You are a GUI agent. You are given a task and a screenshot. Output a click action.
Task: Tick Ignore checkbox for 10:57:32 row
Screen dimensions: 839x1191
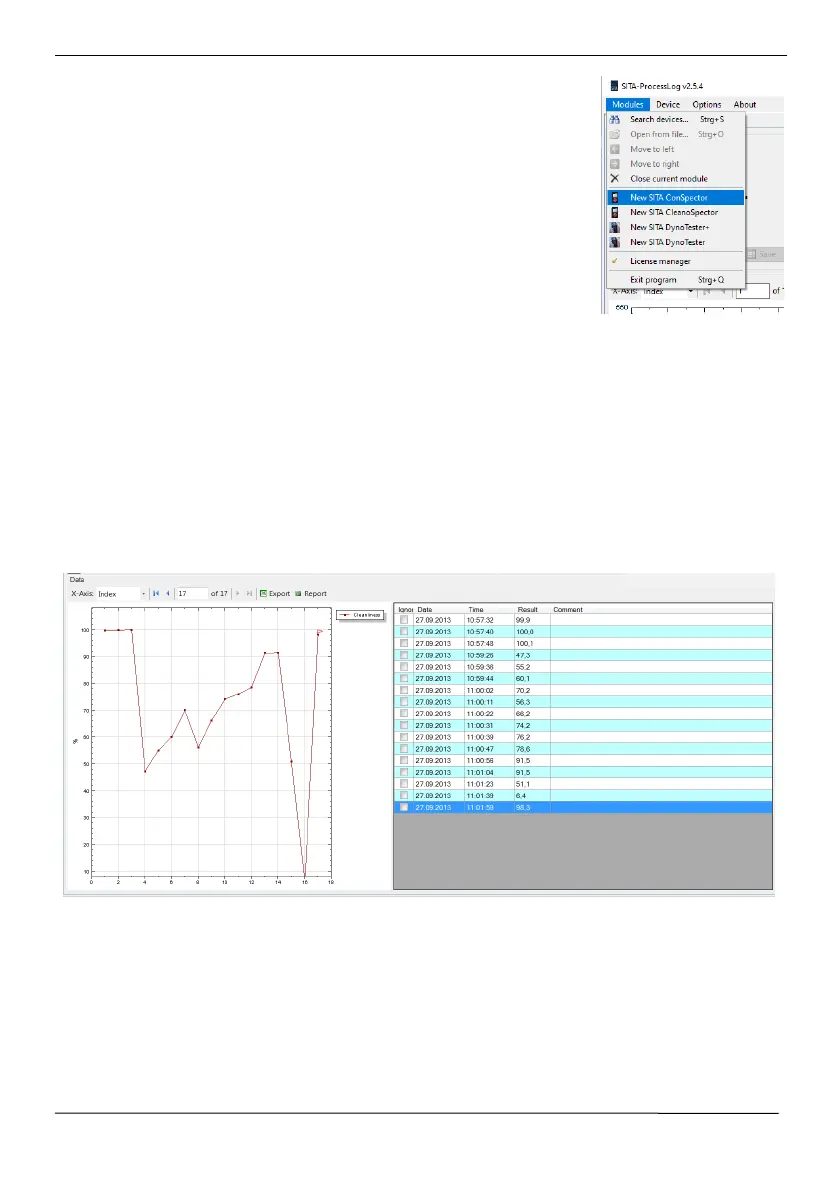pyautogui.click(x=404, y=620)
